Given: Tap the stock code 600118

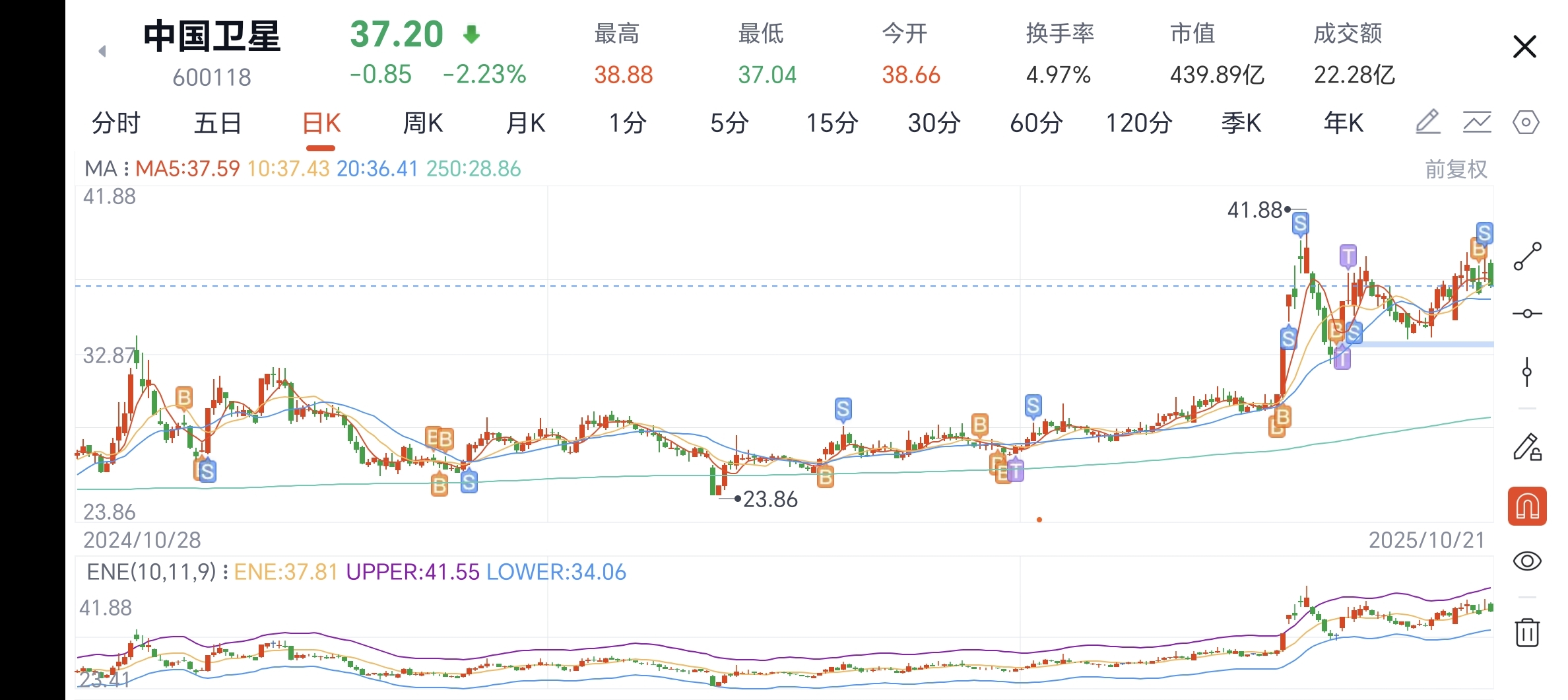Looking at the screenshot, I should coord(212,78).
